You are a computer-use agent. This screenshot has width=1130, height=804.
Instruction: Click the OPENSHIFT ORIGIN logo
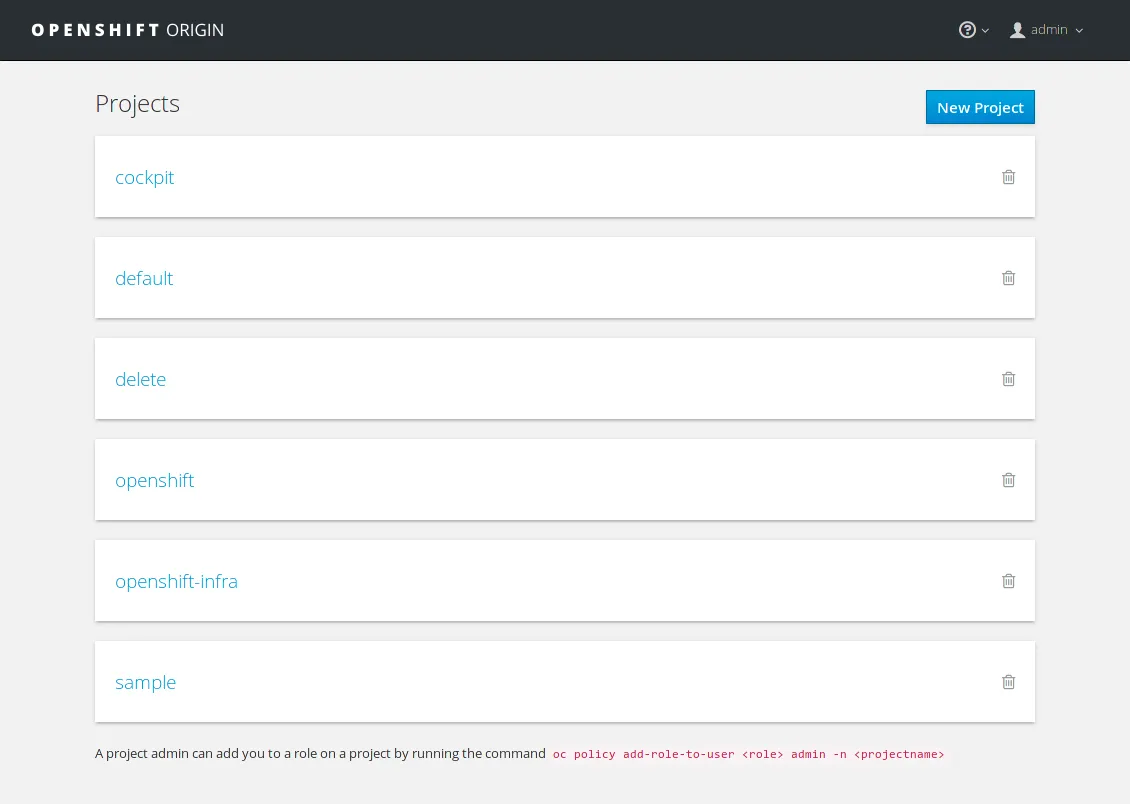click(x=127, y=30)
